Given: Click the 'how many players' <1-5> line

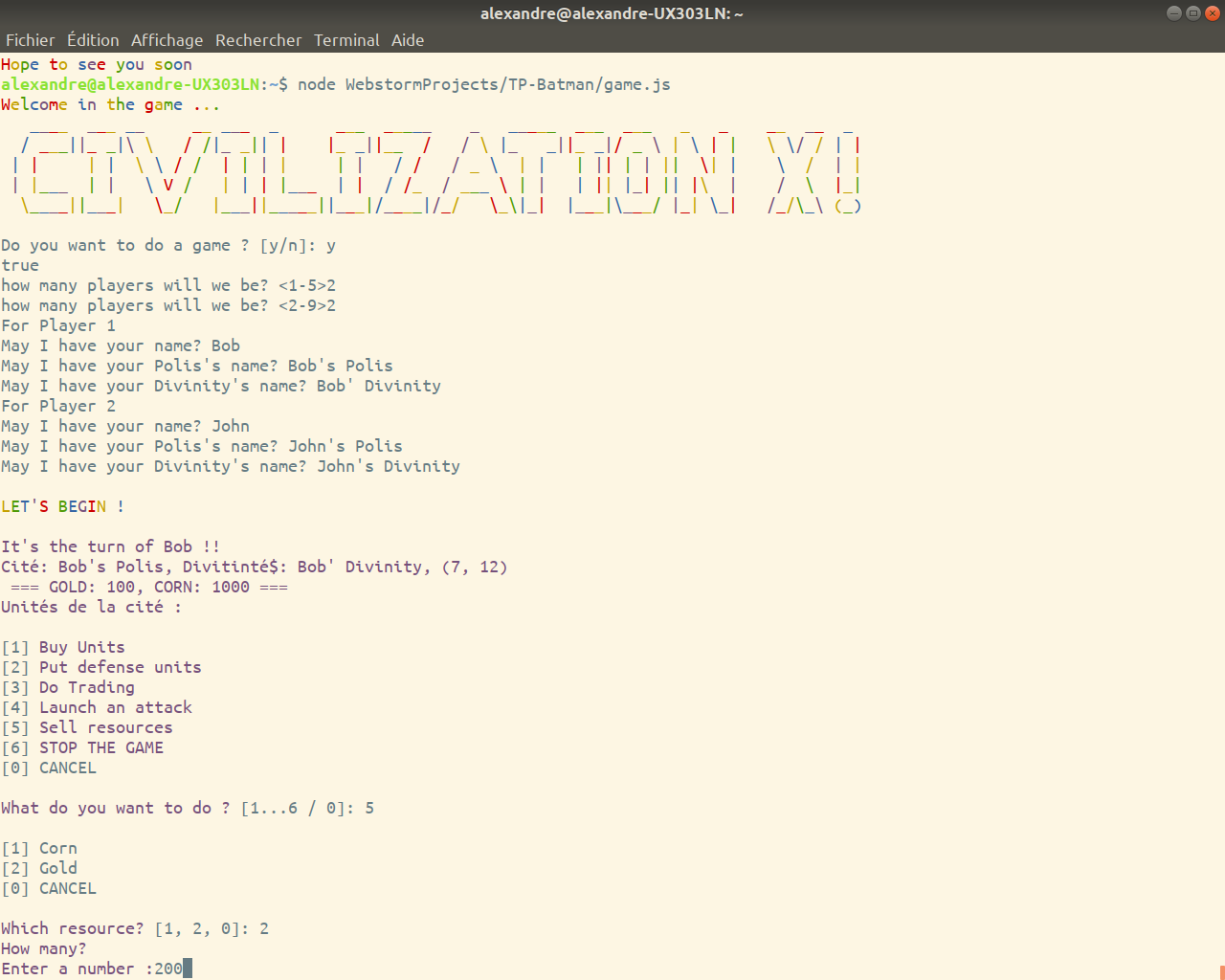Looking at the screenshot, I should 168,285.
